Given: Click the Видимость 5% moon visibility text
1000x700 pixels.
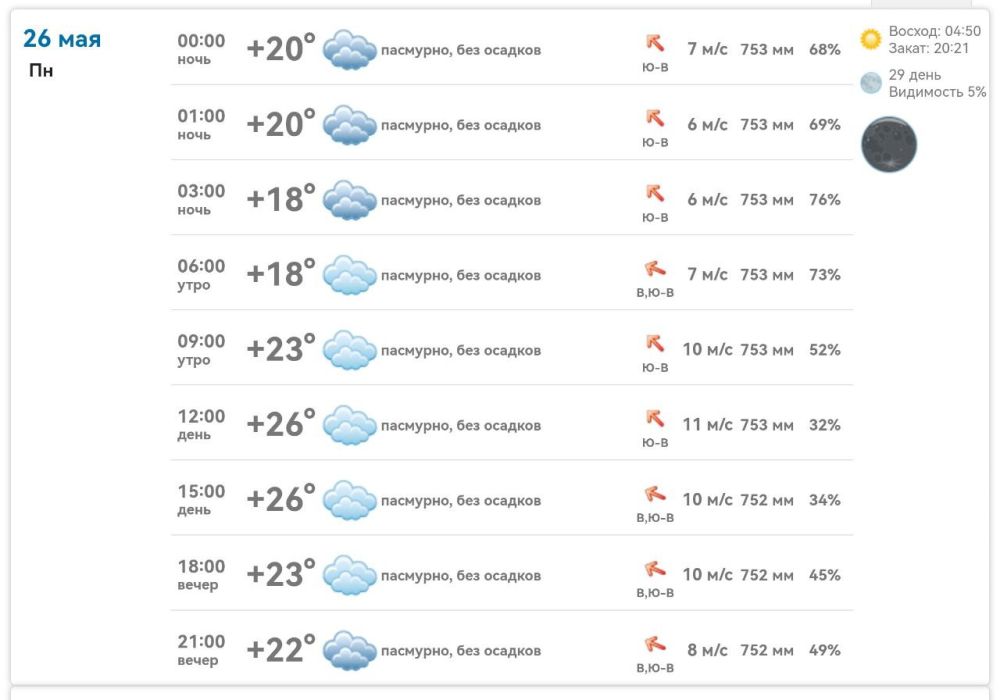Looking at the screenshot, I should pyautogui.click(x=938, y=92).
